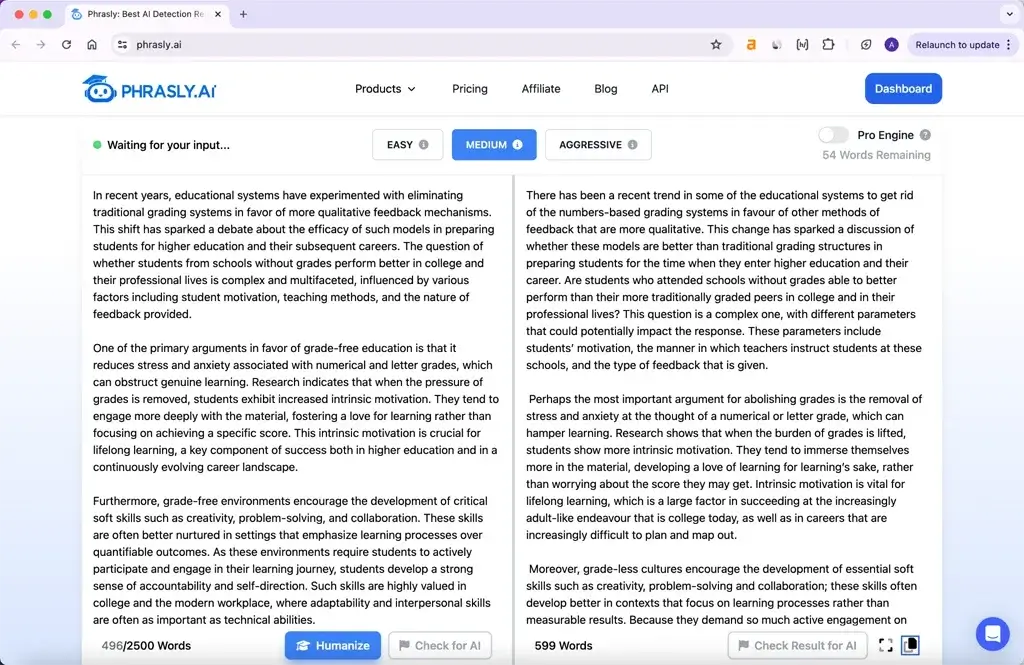Viewport: 1024px width, 665px height.
Task: Open the profile avatar A
Action: pos(891,44)
